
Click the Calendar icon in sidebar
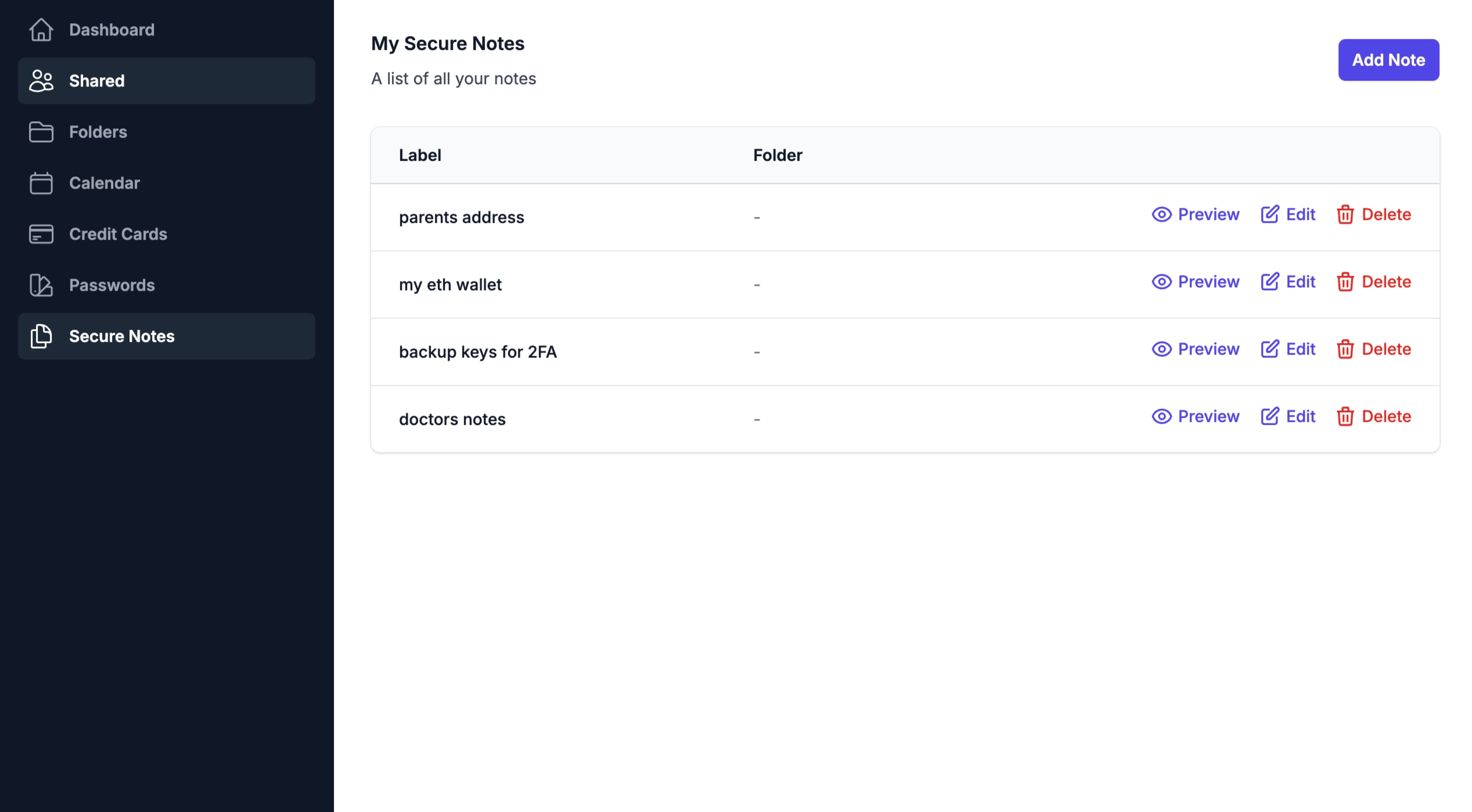(x=40, y=183)
